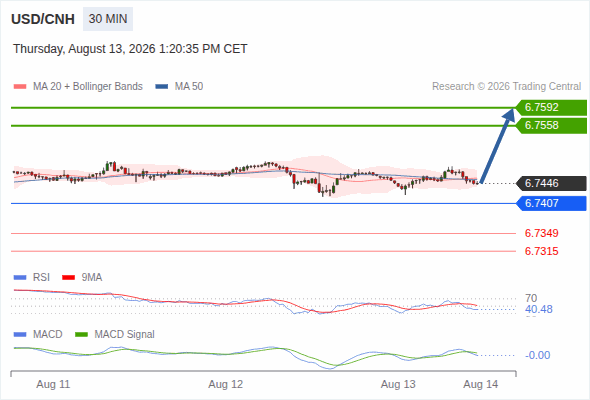Click the MA 20 + Bollinger Bands pink swatch
Screen dimensions: 590x400
(20, 87)
